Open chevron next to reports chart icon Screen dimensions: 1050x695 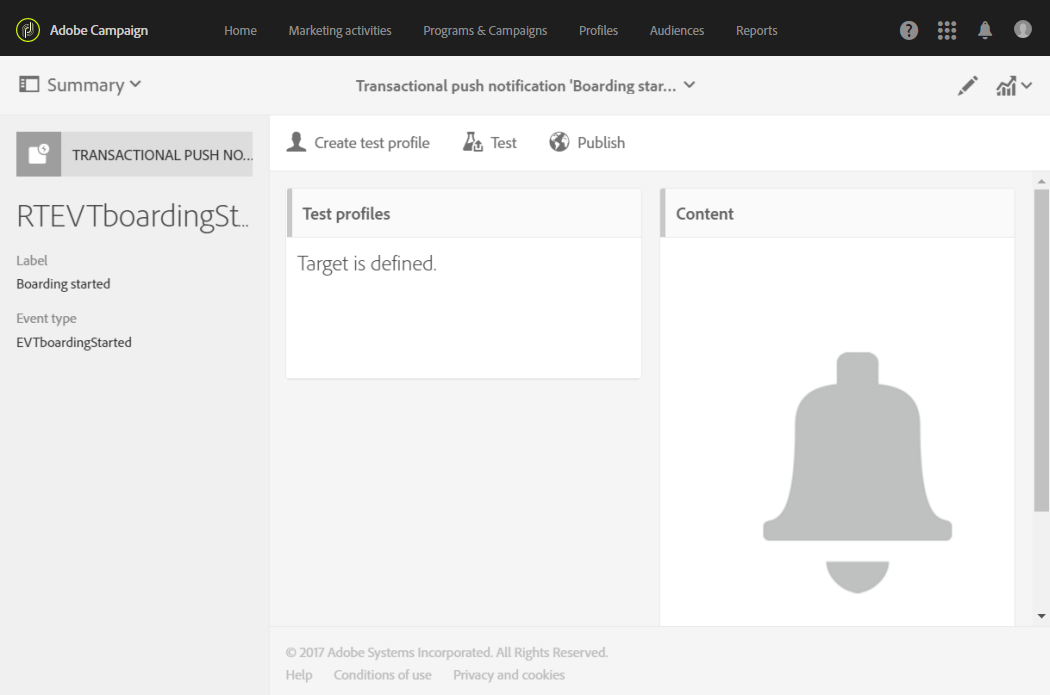coord(1027,86)
